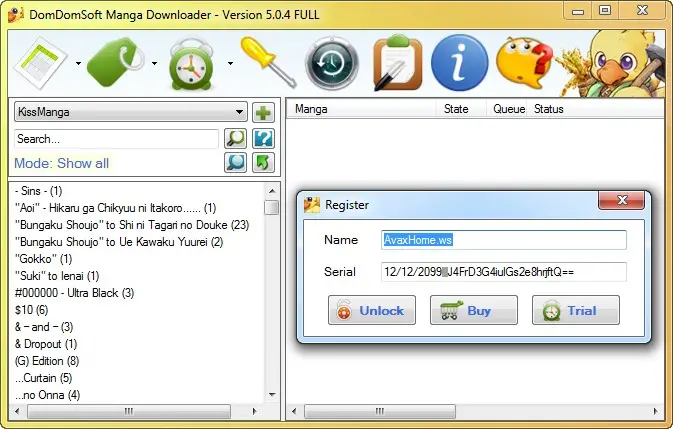Close the Register dialog
This screenshot has height=429, width=673.
point(621,200)
